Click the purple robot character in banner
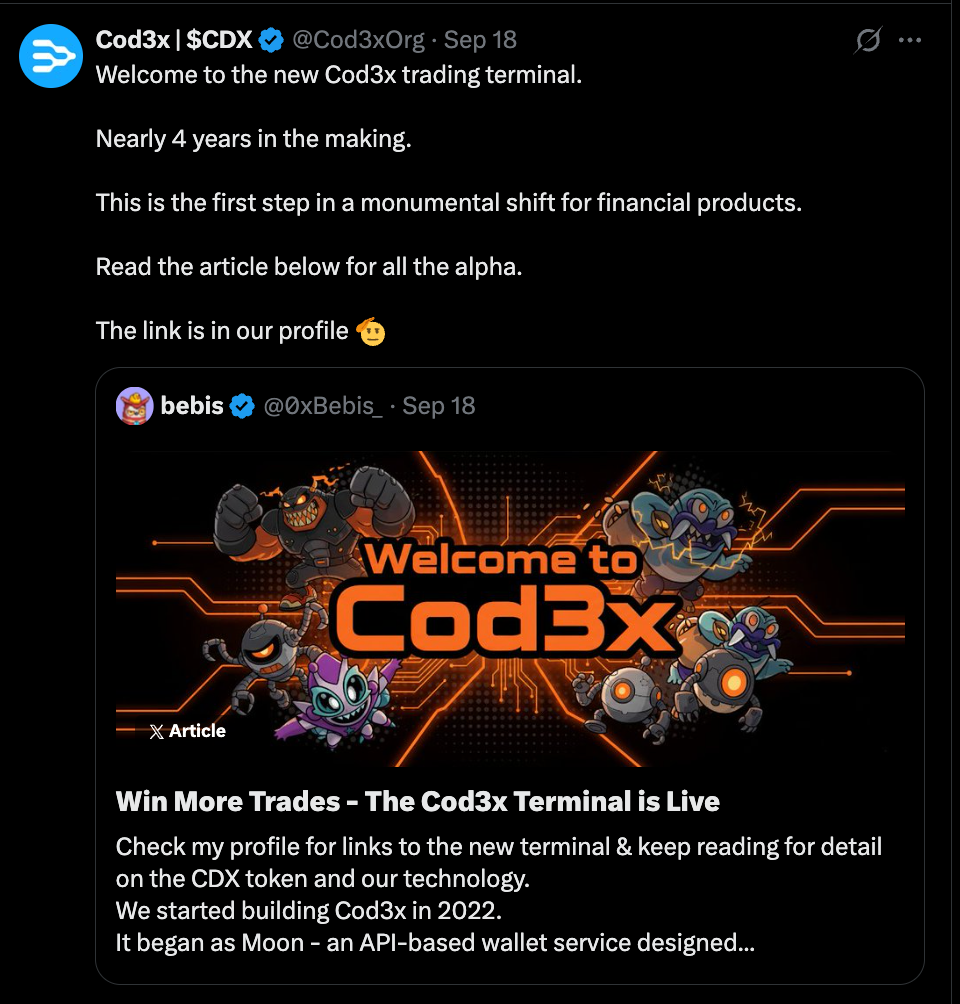The image size is (960, 1004). (339, 700)
